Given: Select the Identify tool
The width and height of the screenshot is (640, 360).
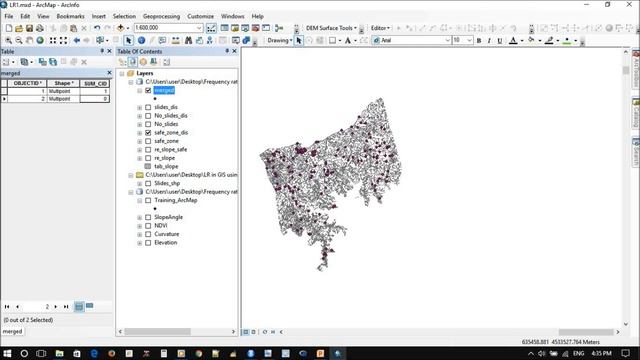Looking at the screenshot, I should [x=141, y=40].
